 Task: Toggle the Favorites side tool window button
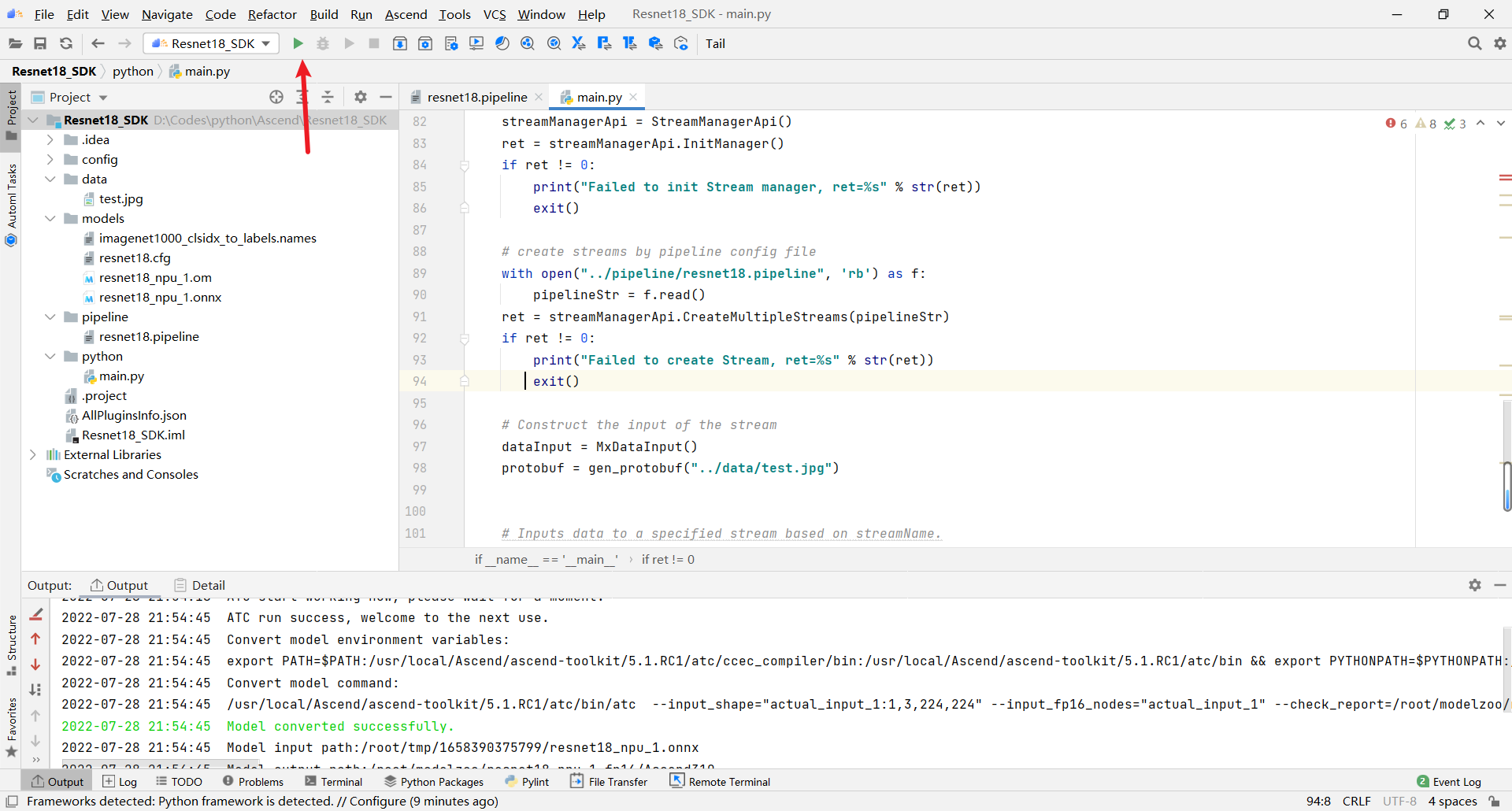(11, 728)
